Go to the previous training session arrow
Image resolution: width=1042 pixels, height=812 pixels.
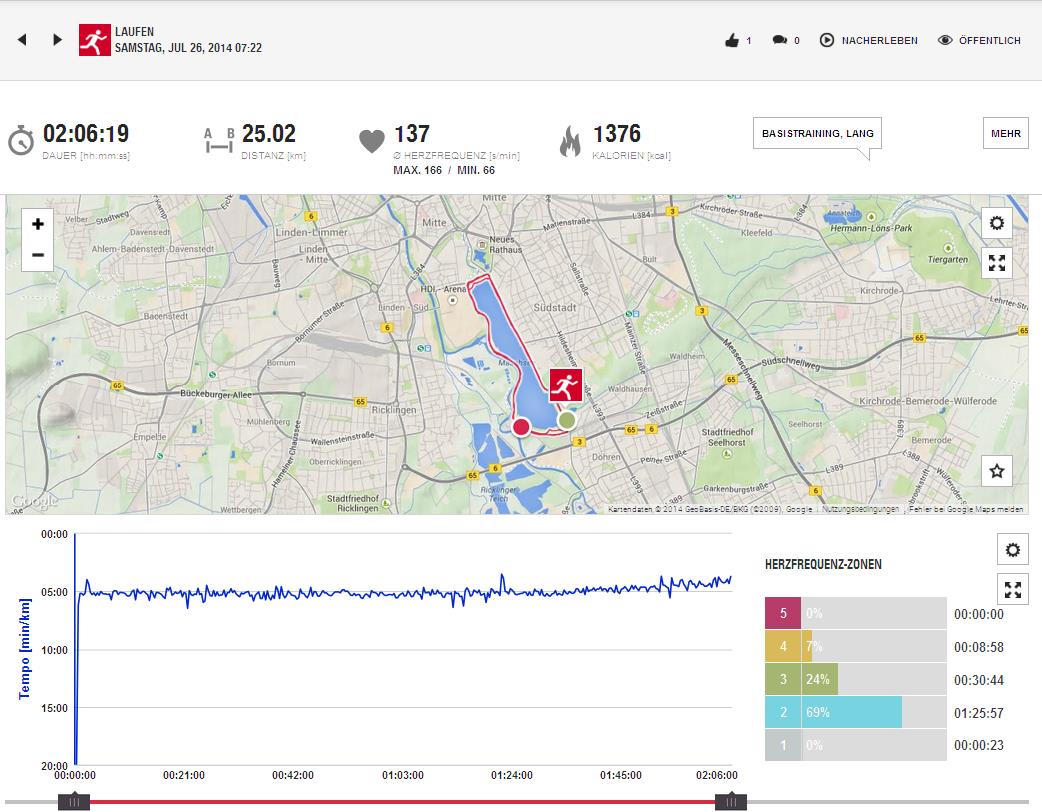click(22, 40)
